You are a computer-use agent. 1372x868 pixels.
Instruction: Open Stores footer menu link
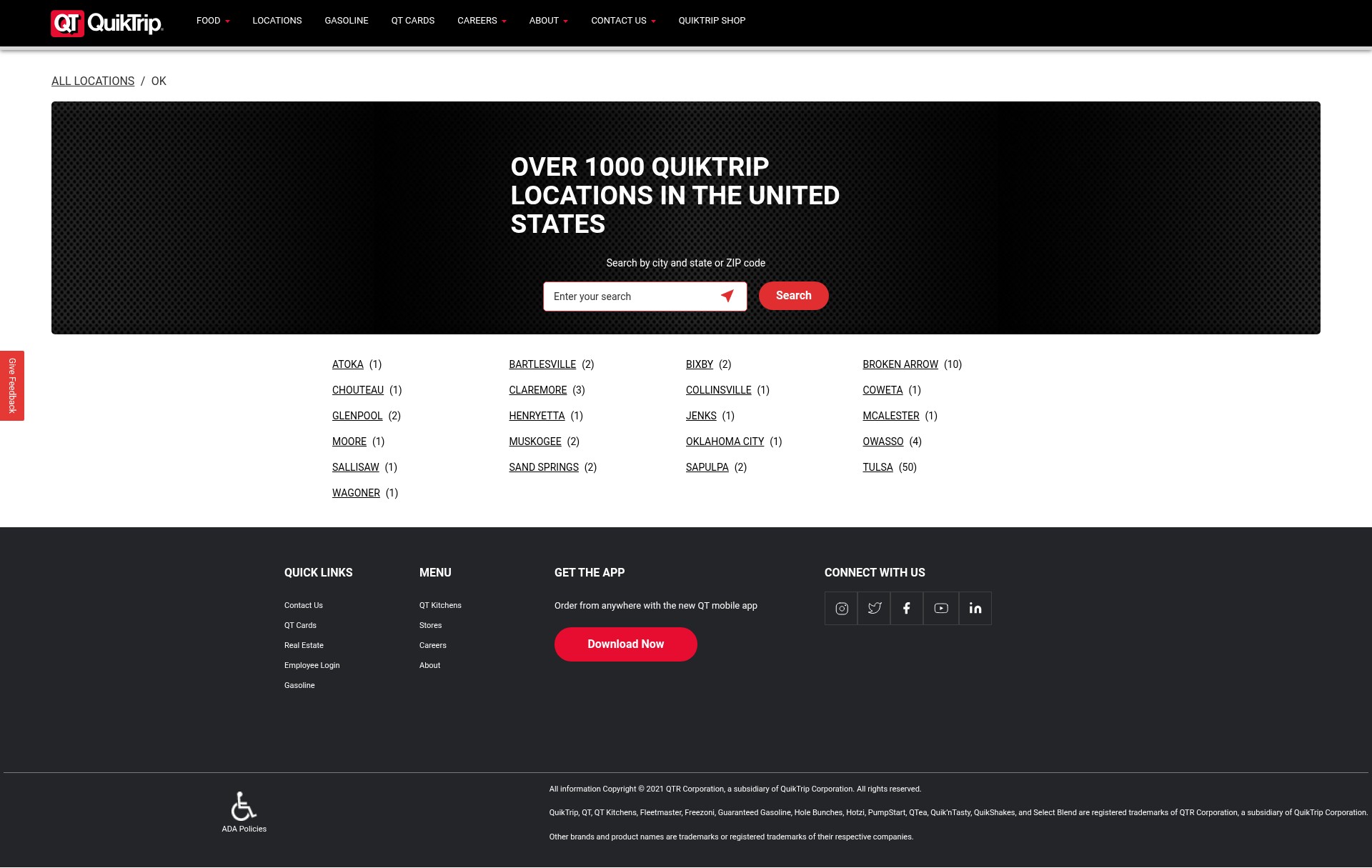click(431, 625)
